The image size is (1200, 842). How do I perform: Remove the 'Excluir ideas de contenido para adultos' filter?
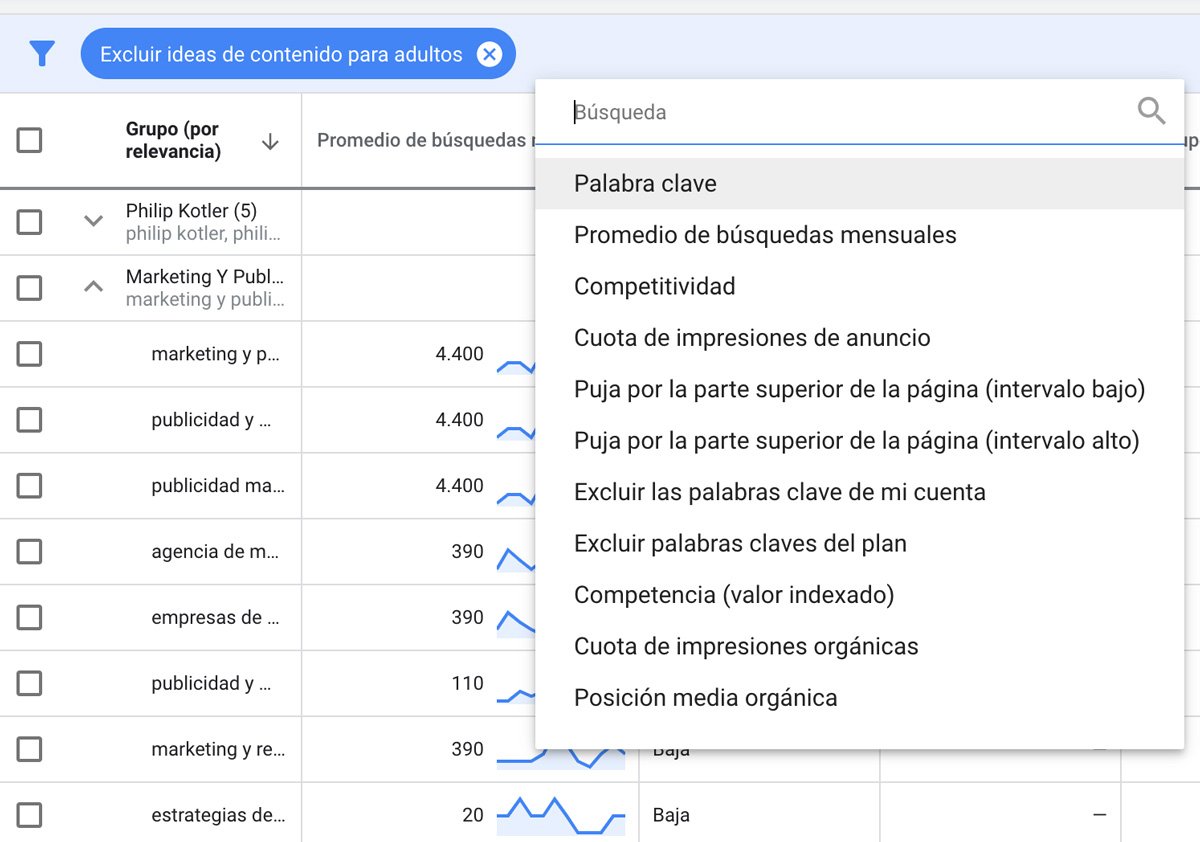(x=489, y=53)
